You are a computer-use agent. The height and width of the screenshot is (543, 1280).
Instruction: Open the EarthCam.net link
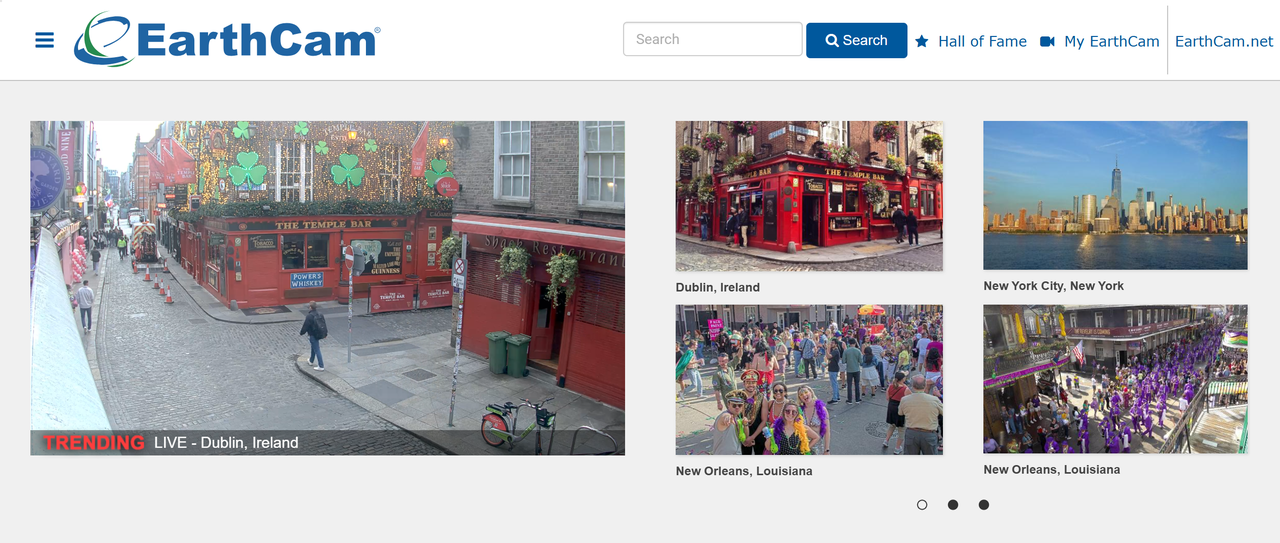click(x=1224, y=41)
